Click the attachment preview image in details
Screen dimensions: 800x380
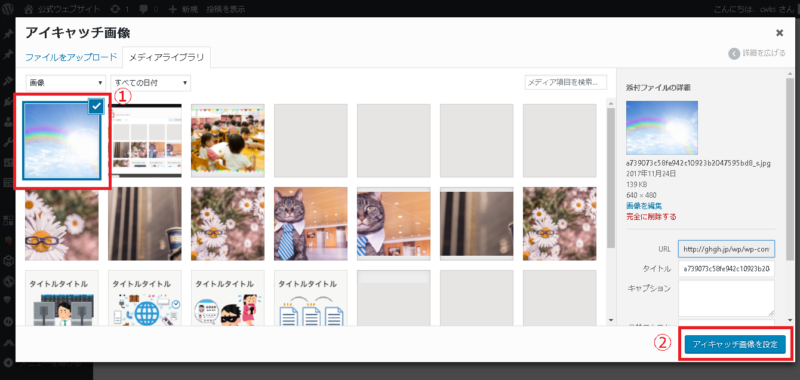[662, 128]
